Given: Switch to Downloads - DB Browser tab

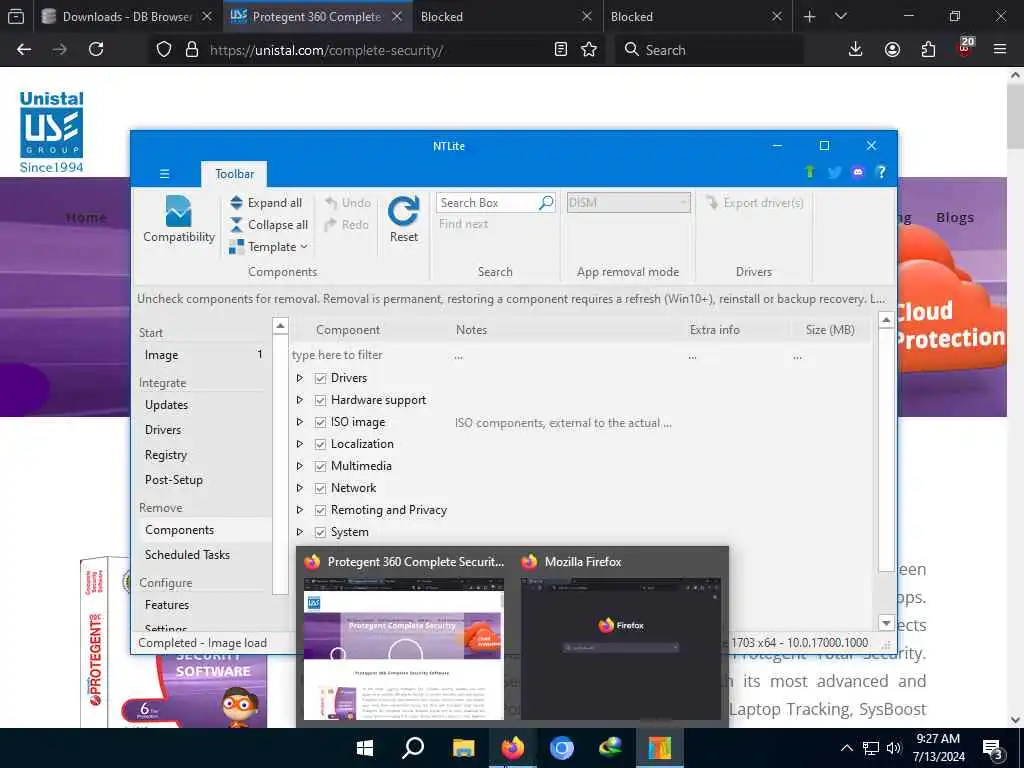Looking at the screenshot, I should [127, 16].
